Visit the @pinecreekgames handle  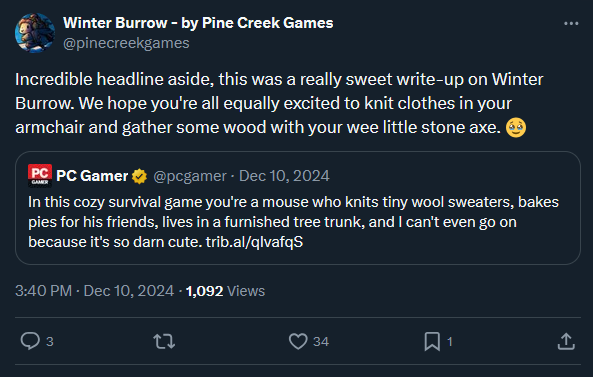(x=126, y=43)
